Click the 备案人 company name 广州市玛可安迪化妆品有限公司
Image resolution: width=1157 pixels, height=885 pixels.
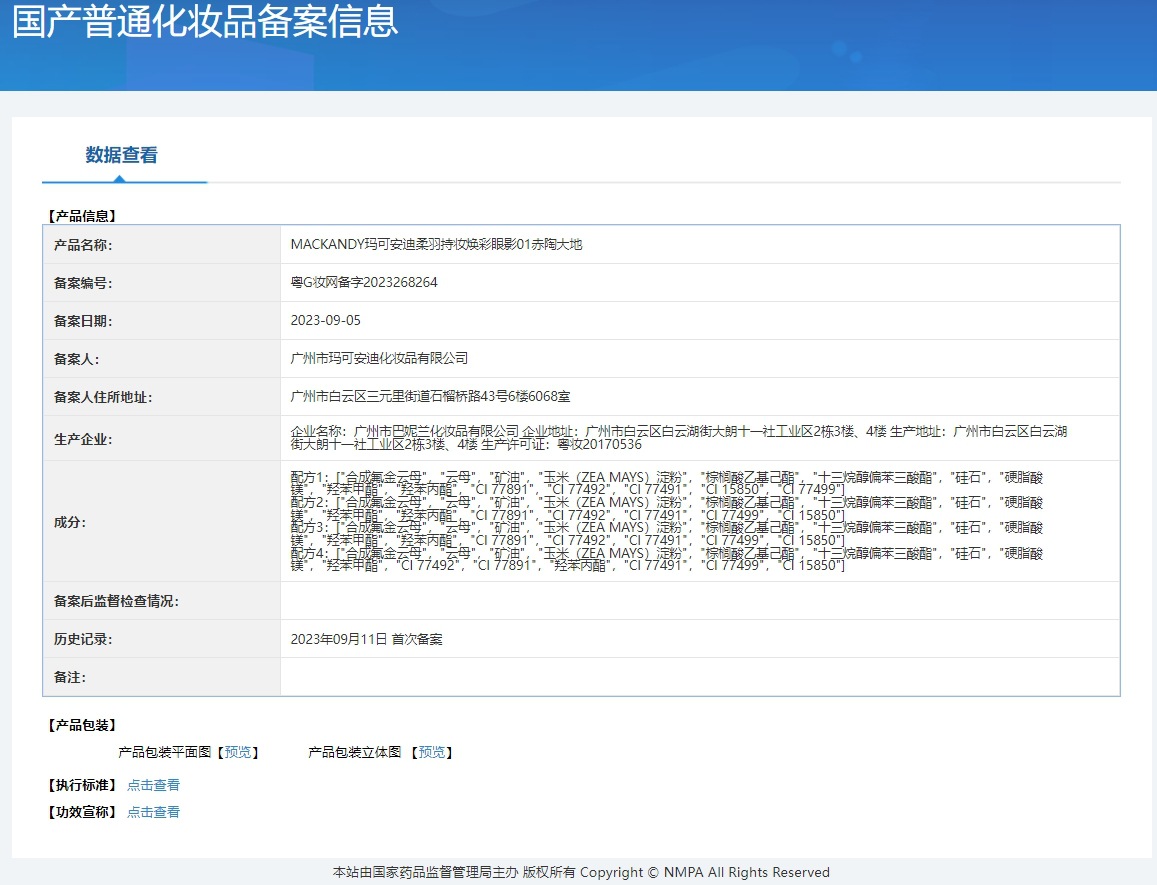point(379,358)
